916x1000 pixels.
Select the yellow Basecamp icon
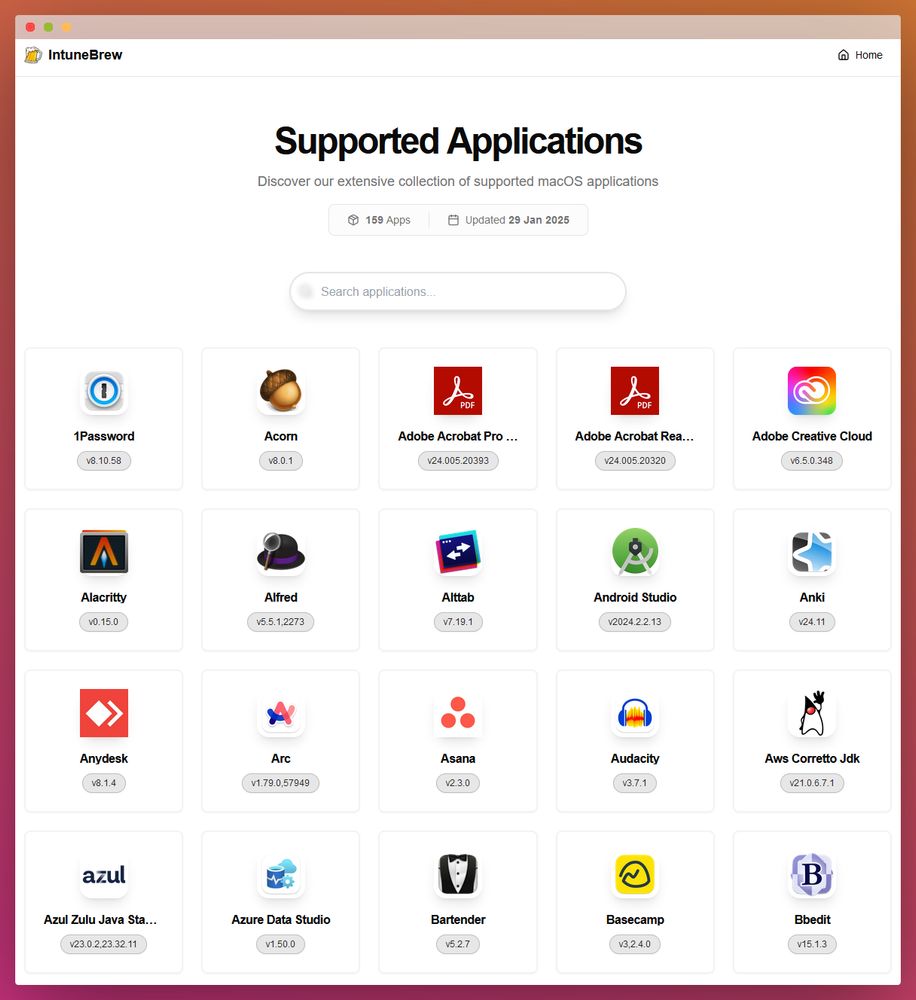coord(635,874)
